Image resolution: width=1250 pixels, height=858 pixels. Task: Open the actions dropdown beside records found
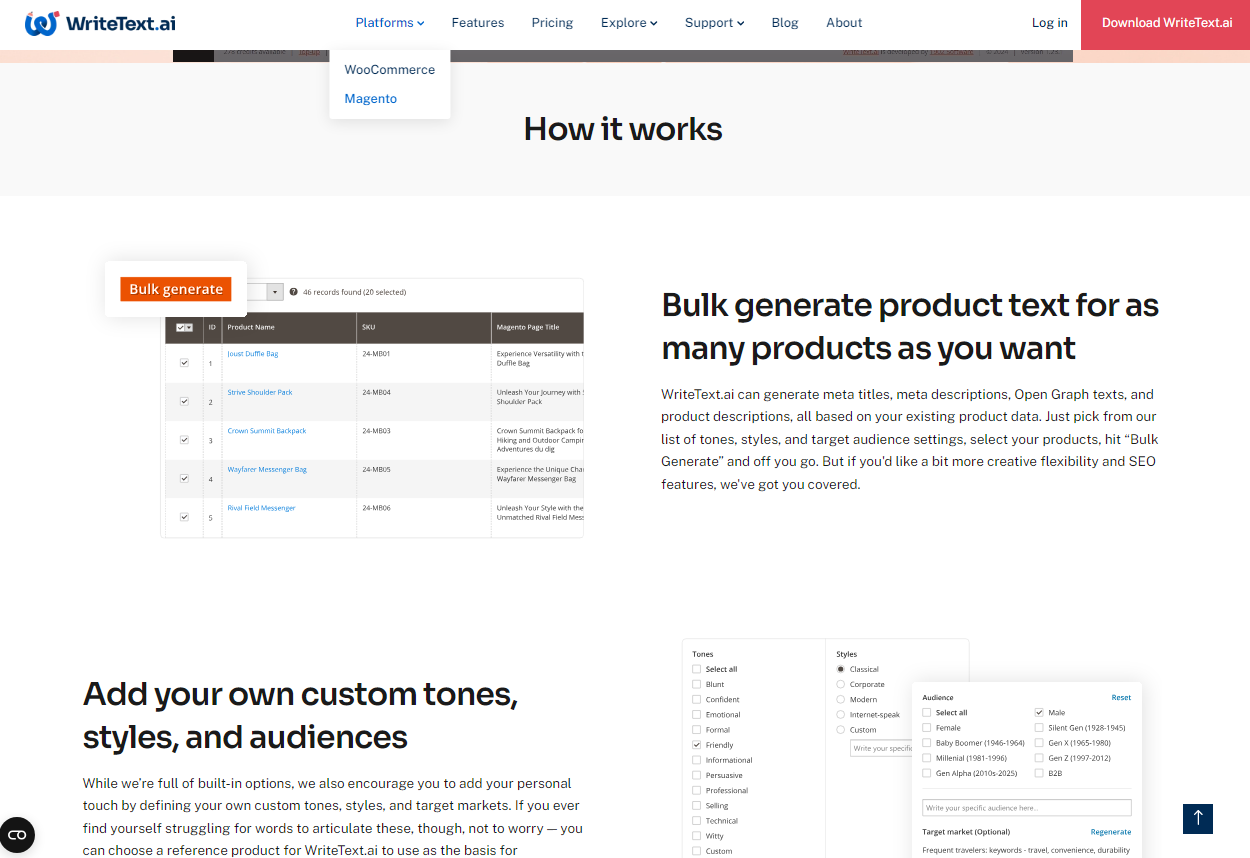[275, 292]
